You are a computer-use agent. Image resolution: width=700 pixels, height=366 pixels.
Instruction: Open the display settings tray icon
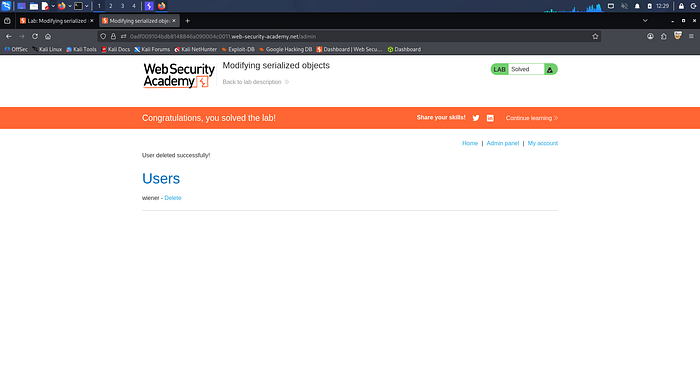(611, 6)
